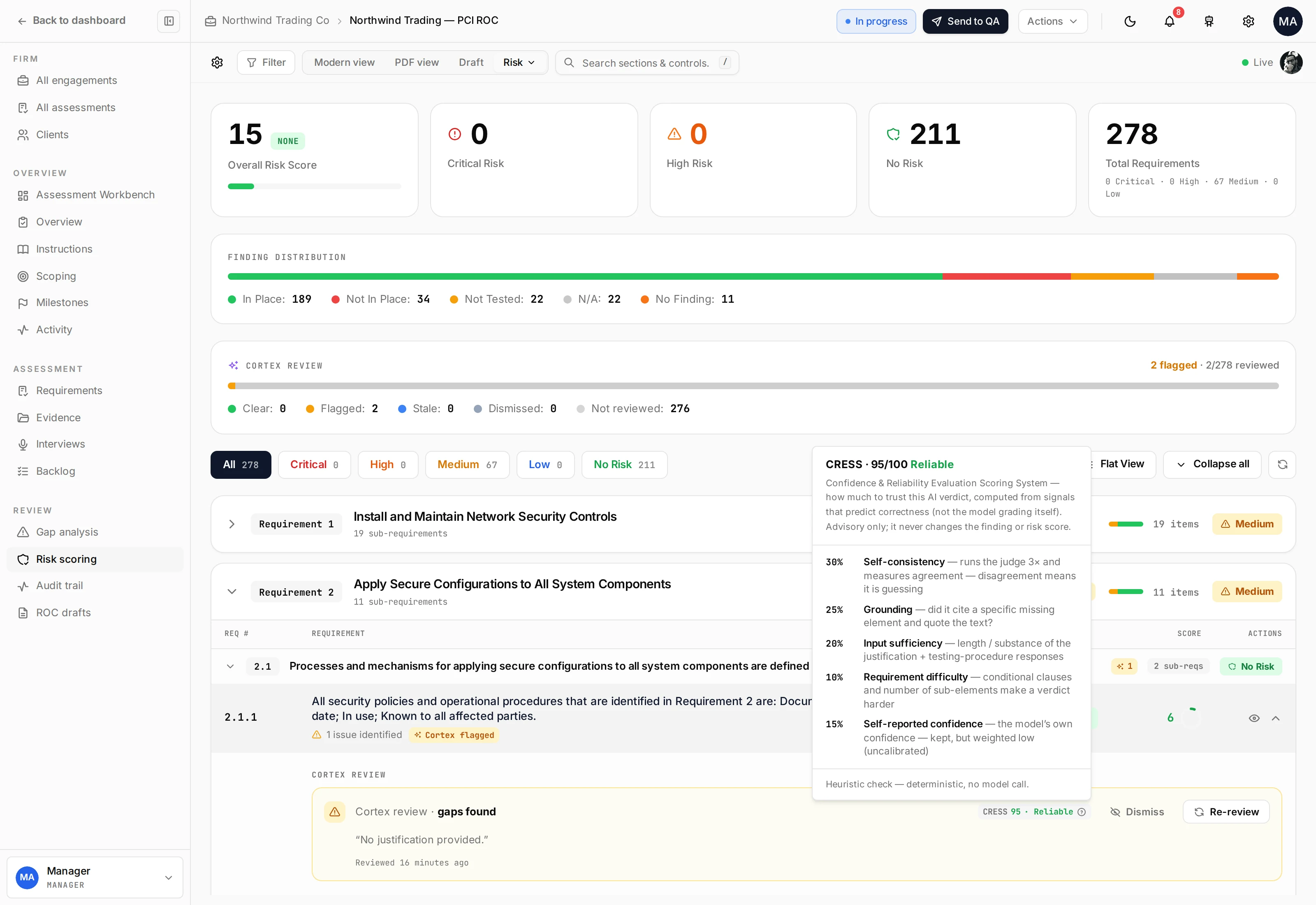Click the refresh icon next to Collapse all
The height and width of the screenshot is (905, 1316).
(x=1282, y=464)
